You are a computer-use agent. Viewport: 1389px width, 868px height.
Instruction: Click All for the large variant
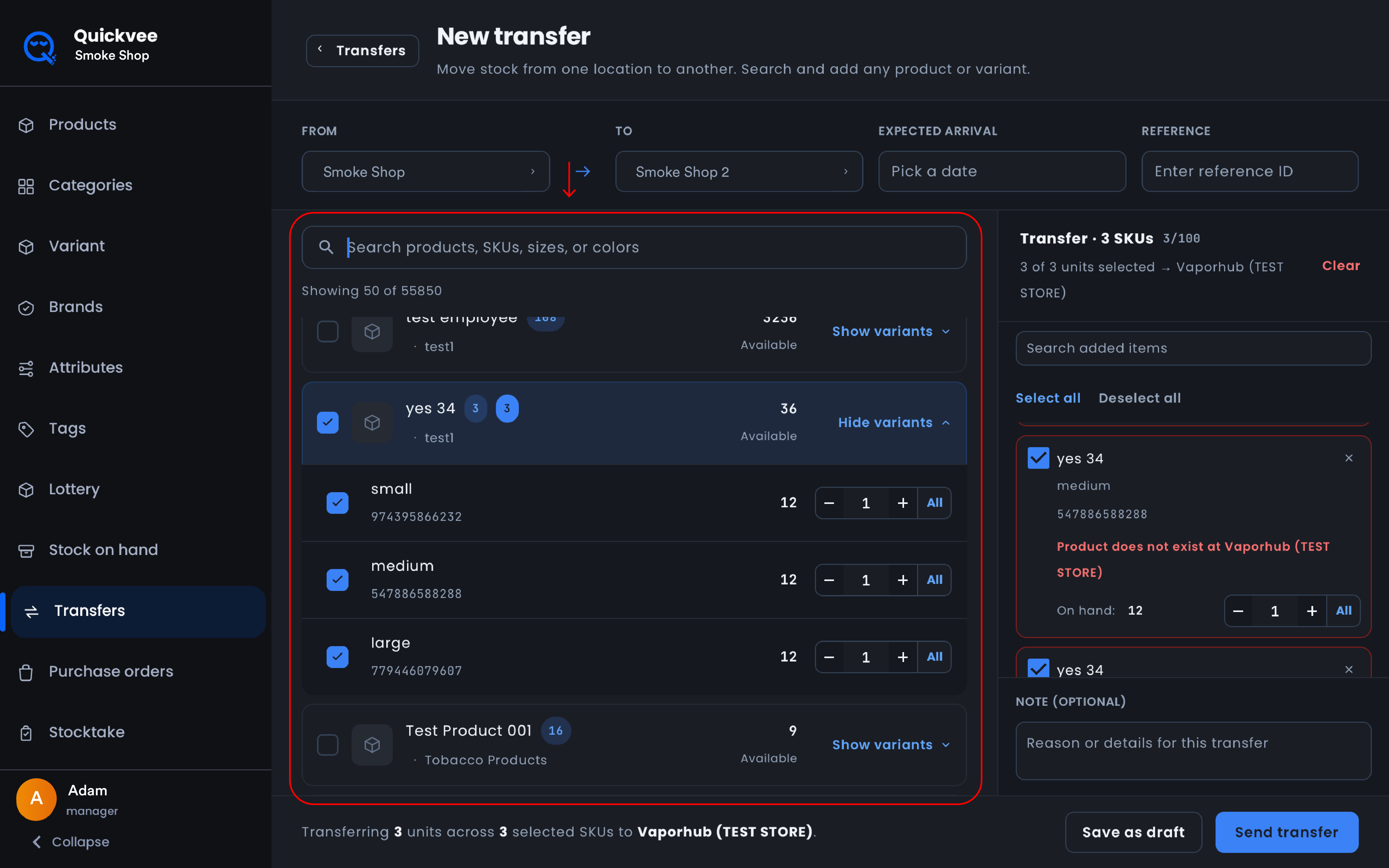935,657
